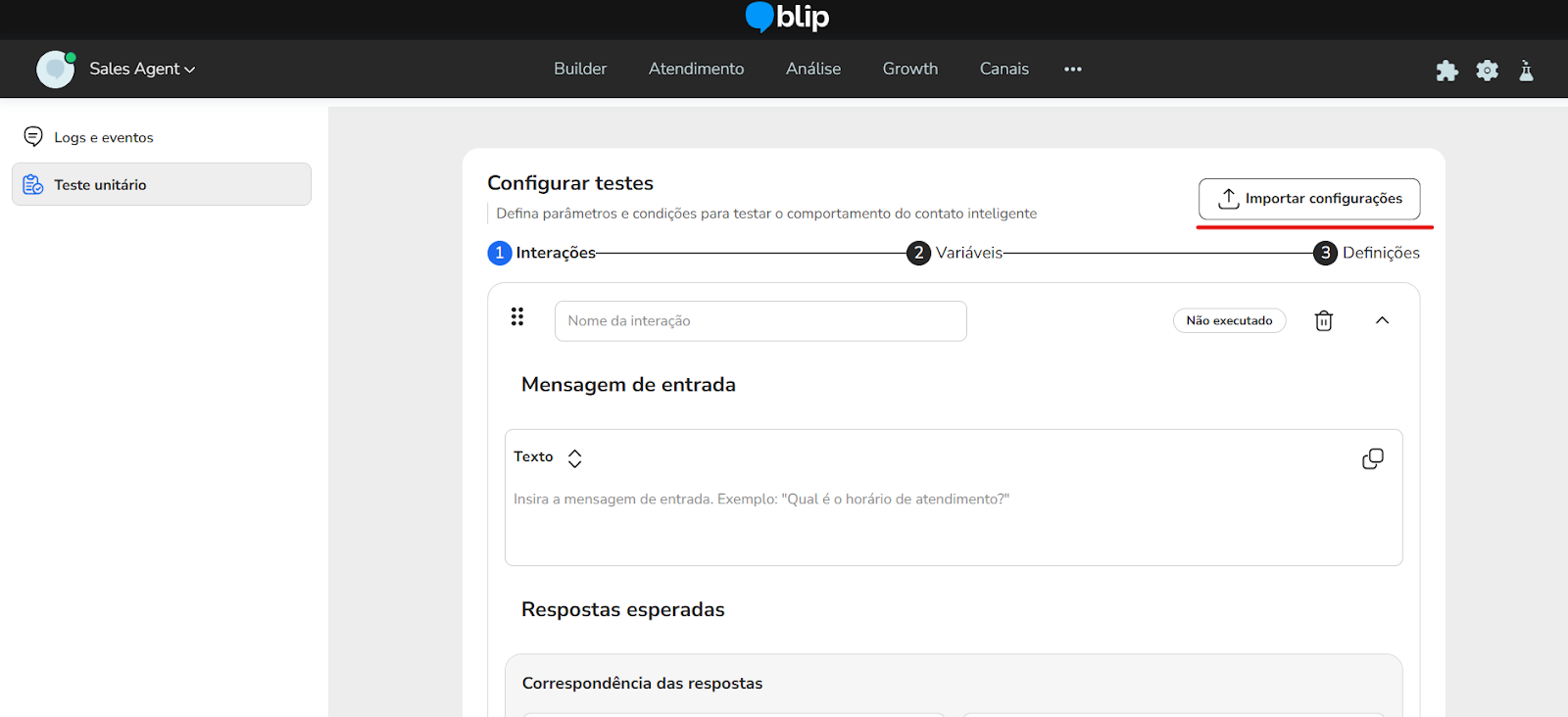
Task: Delete the interaction using trash icon
Action: click(x=1323, y=321)
